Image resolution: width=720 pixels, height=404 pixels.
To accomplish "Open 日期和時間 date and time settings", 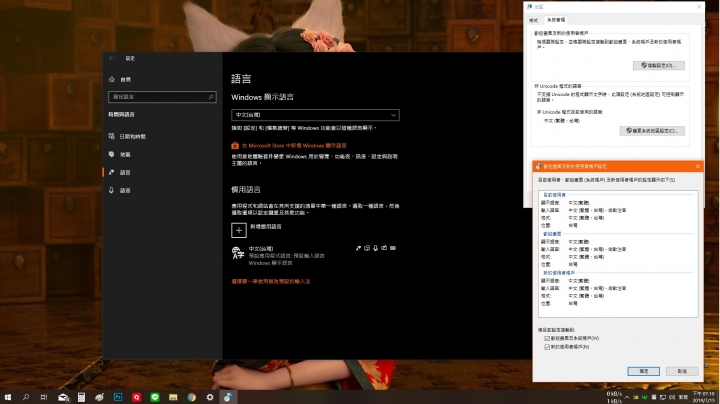I will tap(128, 136).
